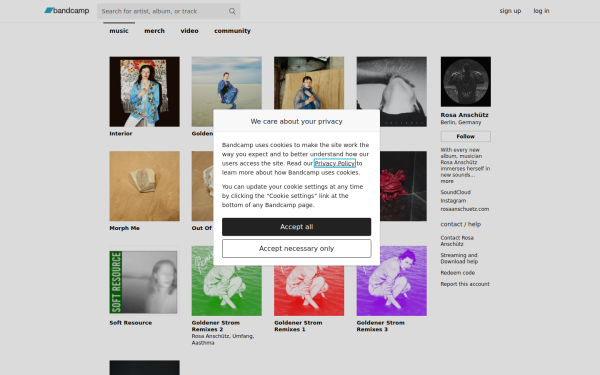Click the Morph Me album title
This screenshot has width=600, height=375.
124,228
